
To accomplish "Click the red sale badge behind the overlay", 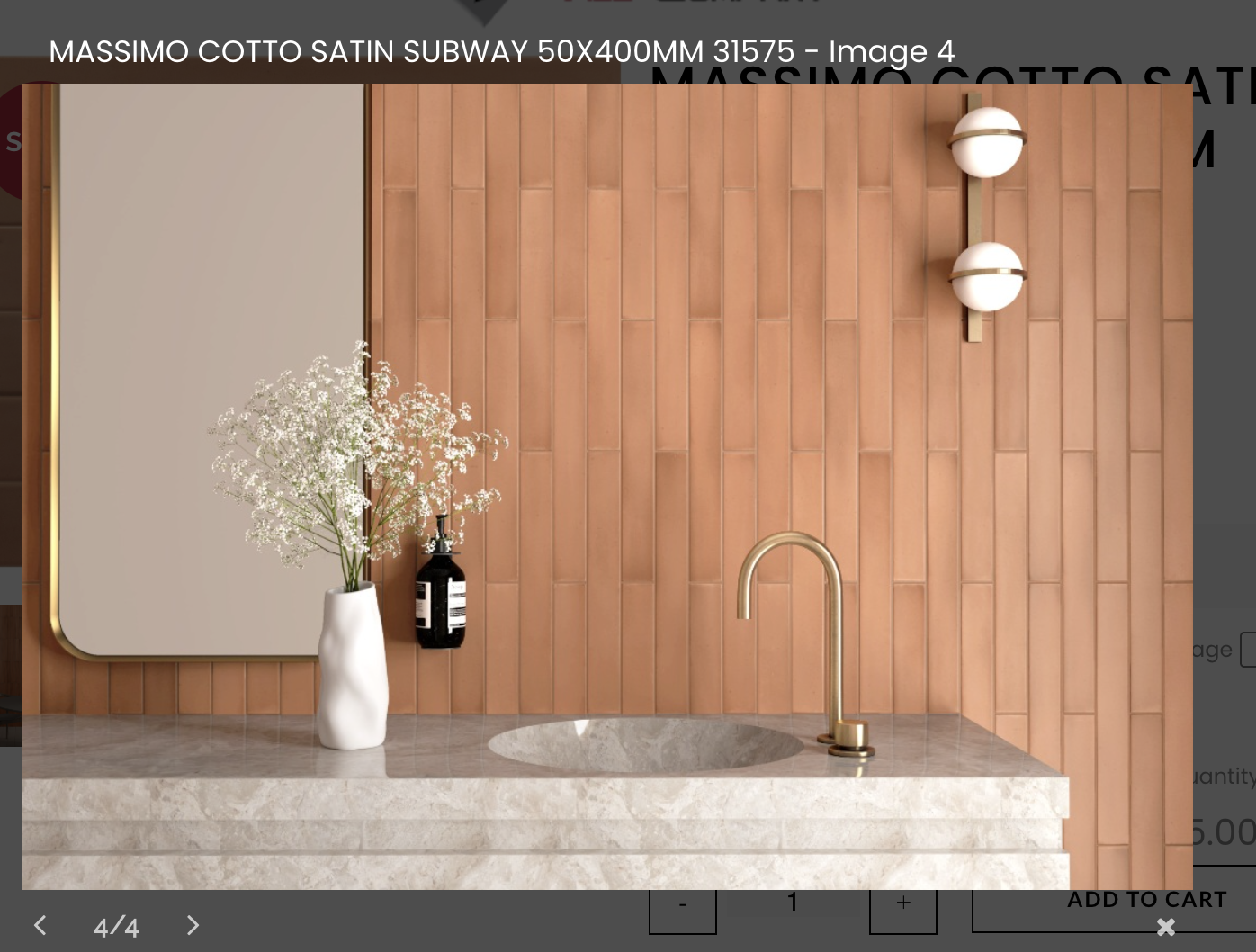I will point(11,142).
